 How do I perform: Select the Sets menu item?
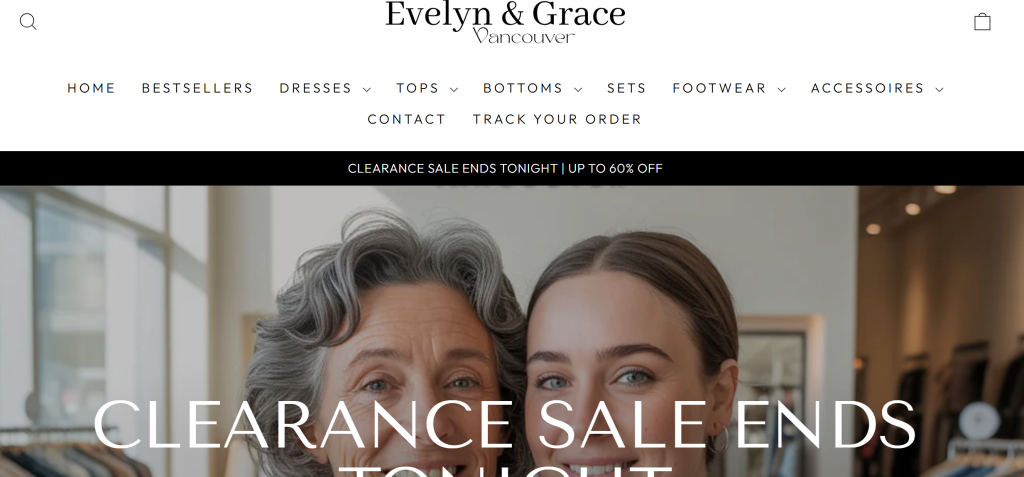coord(627,88)
